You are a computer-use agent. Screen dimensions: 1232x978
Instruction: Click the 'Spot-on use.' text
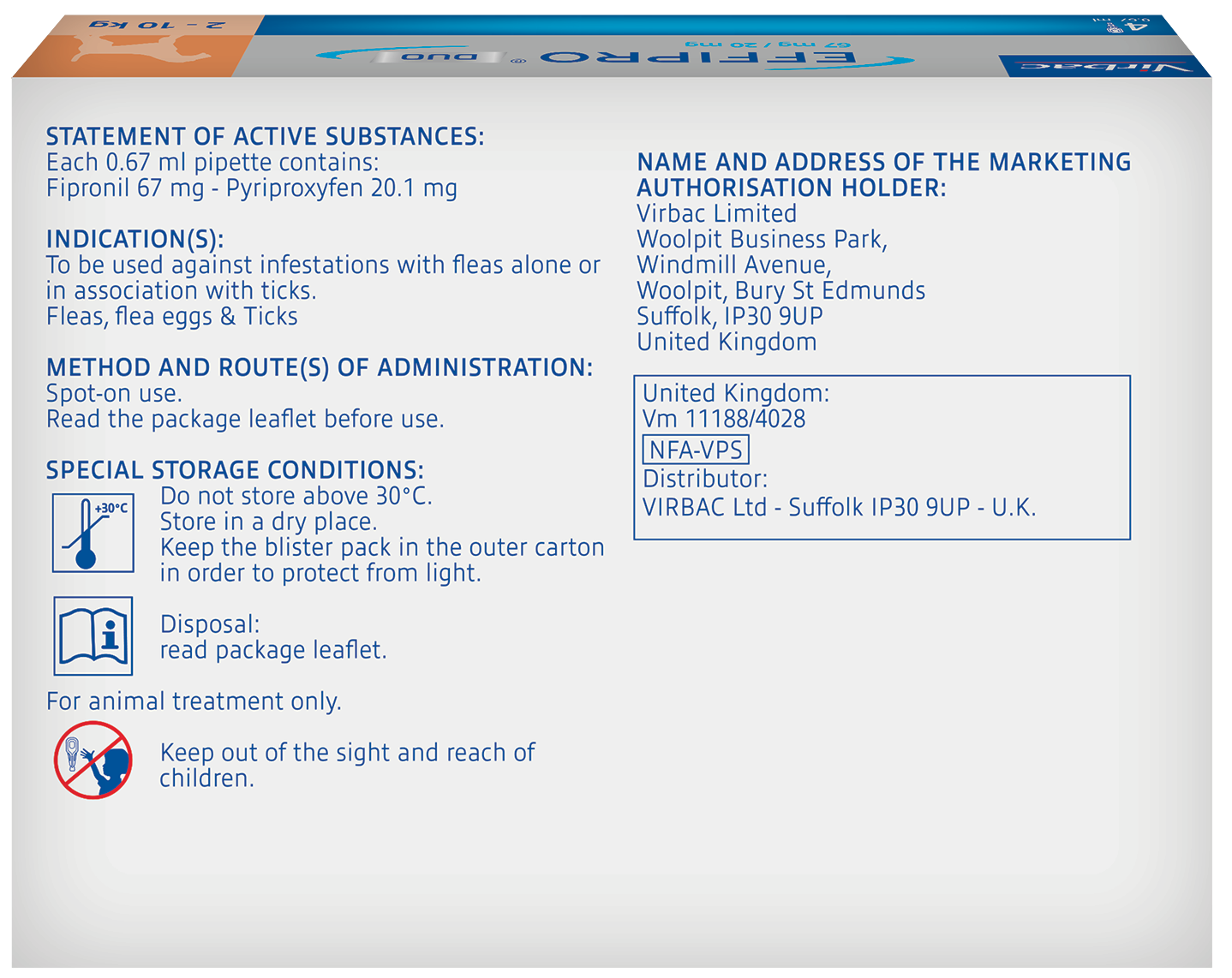[114, 393]
